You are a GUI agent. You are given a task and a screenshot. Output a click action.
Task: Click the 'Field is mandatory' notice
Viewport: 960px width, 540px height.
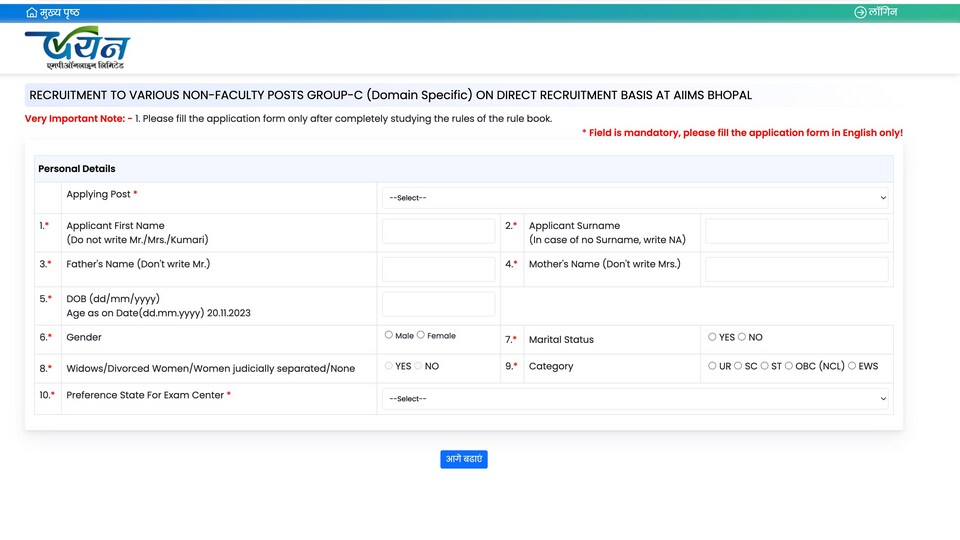(x=742, y=133)
